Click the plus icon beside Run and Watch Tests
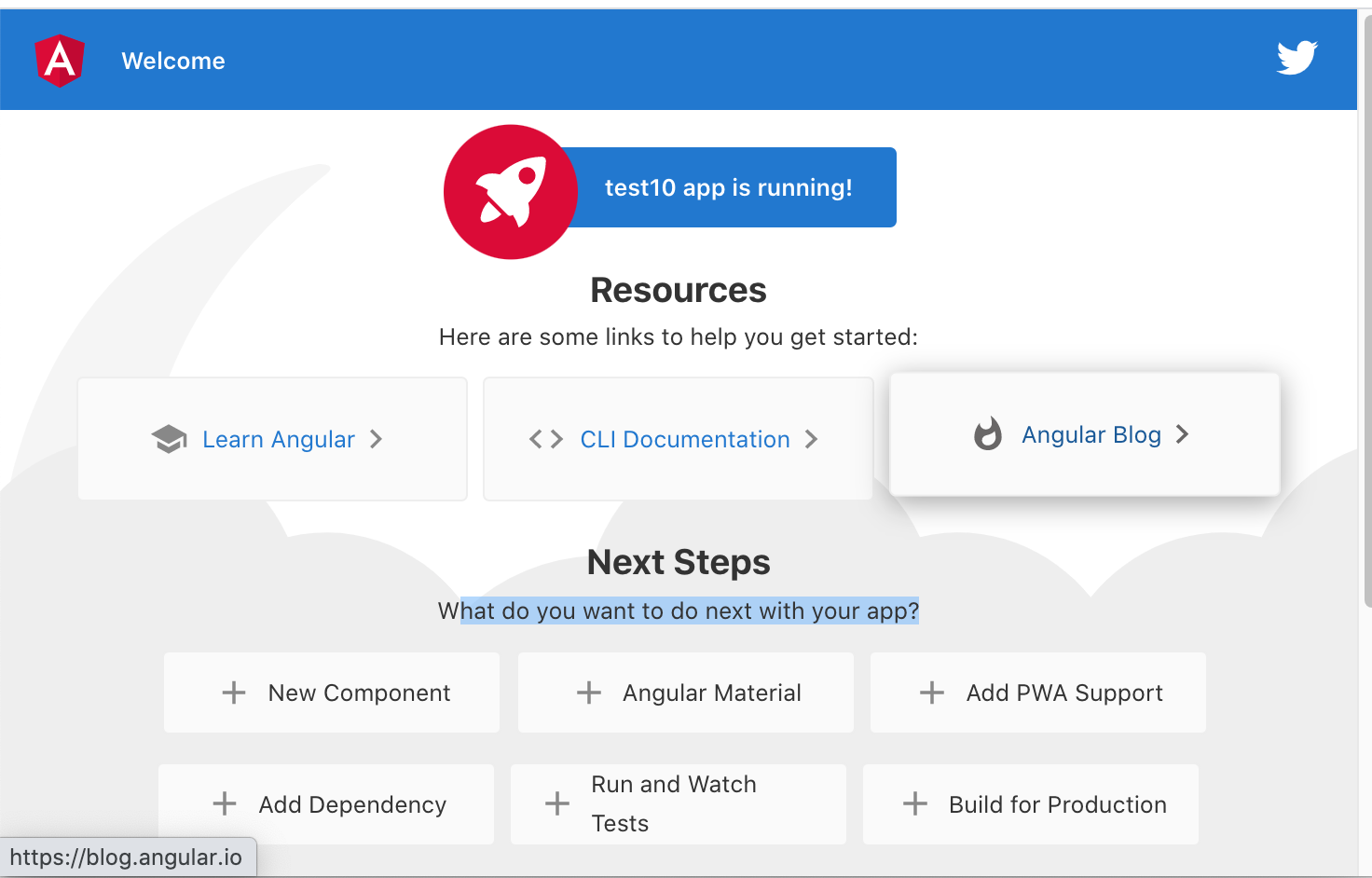The image size is (1372, 878). [557, 803]
